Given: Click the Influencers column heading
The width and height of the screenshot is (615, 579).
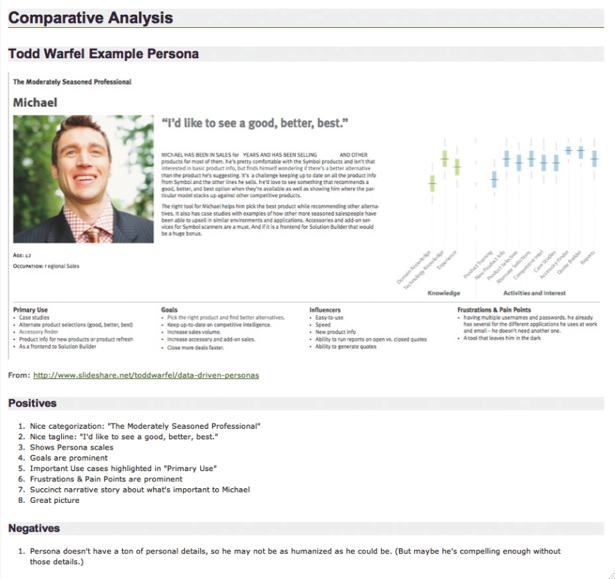Looking at the screenshot, I should point(325,310).
